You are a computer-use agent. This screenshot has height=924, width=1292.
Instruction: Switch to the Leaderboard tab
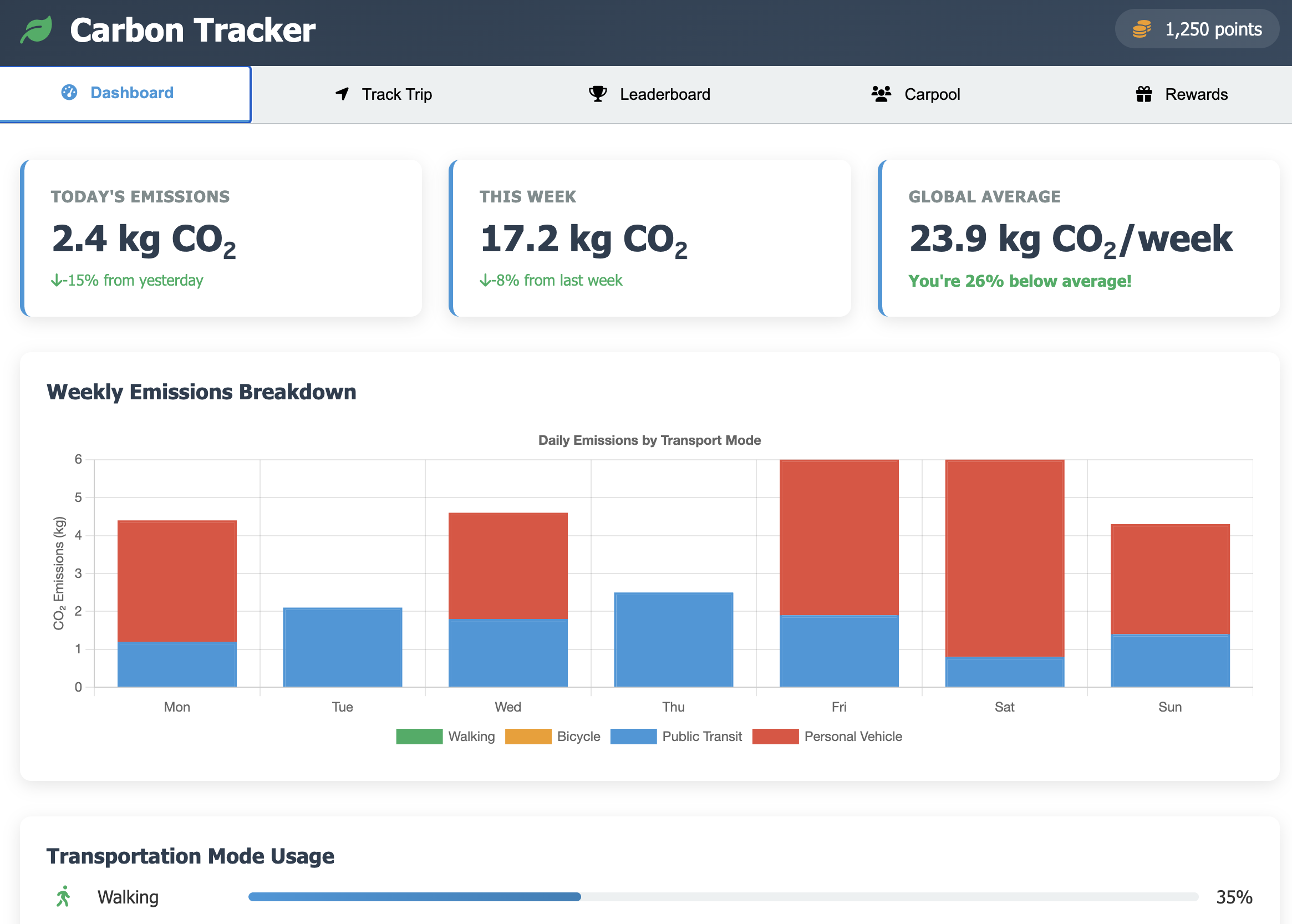pos(649,94)
